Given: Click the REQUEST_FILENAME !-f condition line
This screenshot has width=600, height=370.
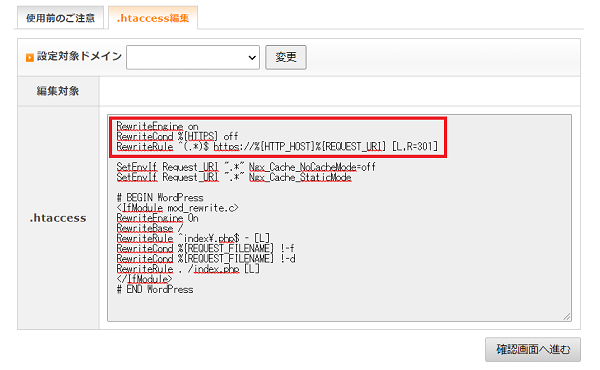Looking at the screenshot, I should [205, 249].
